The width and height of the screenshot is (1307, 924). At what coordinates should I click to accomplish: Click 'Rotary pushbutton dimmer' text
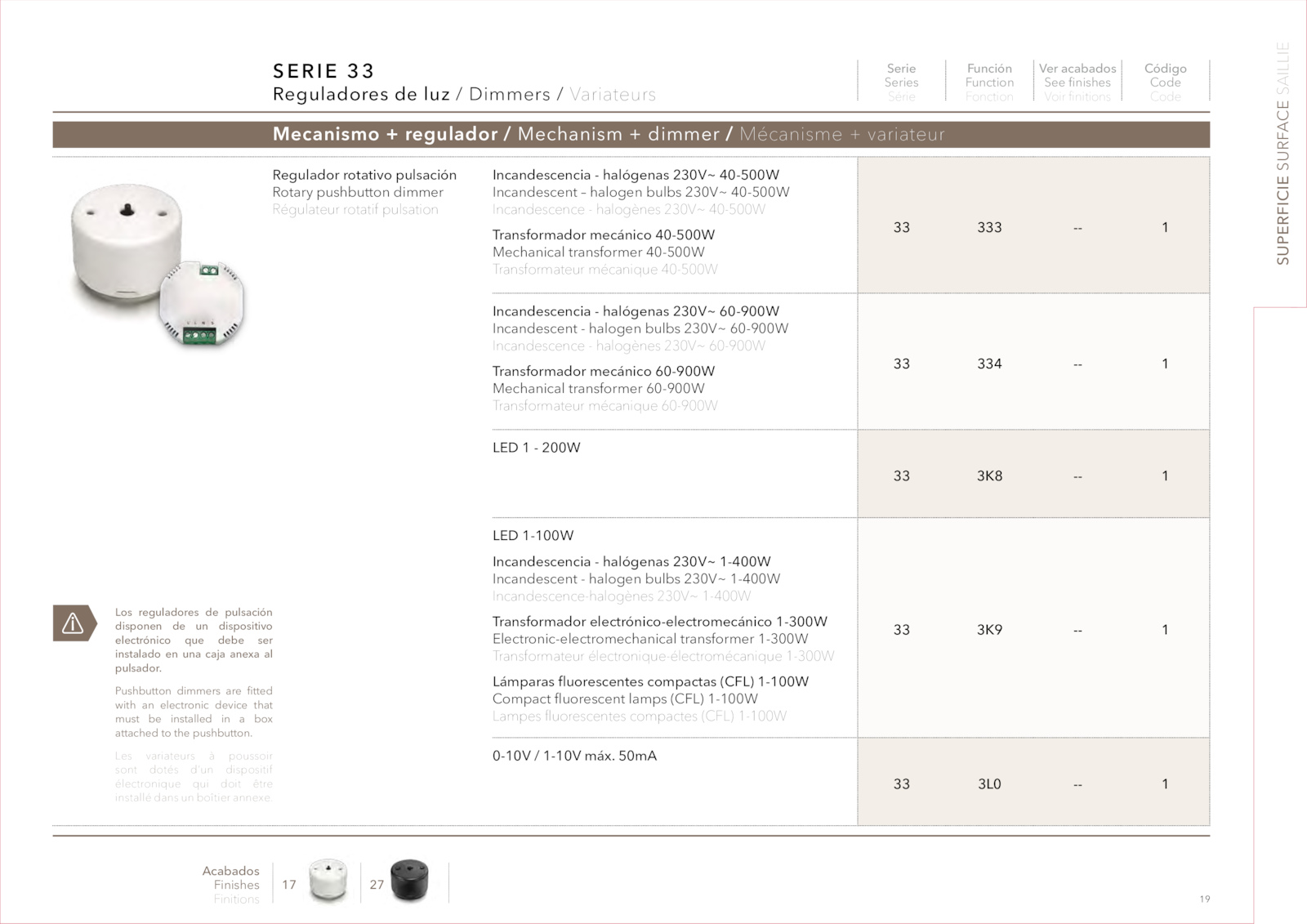(x=358, y=192)
